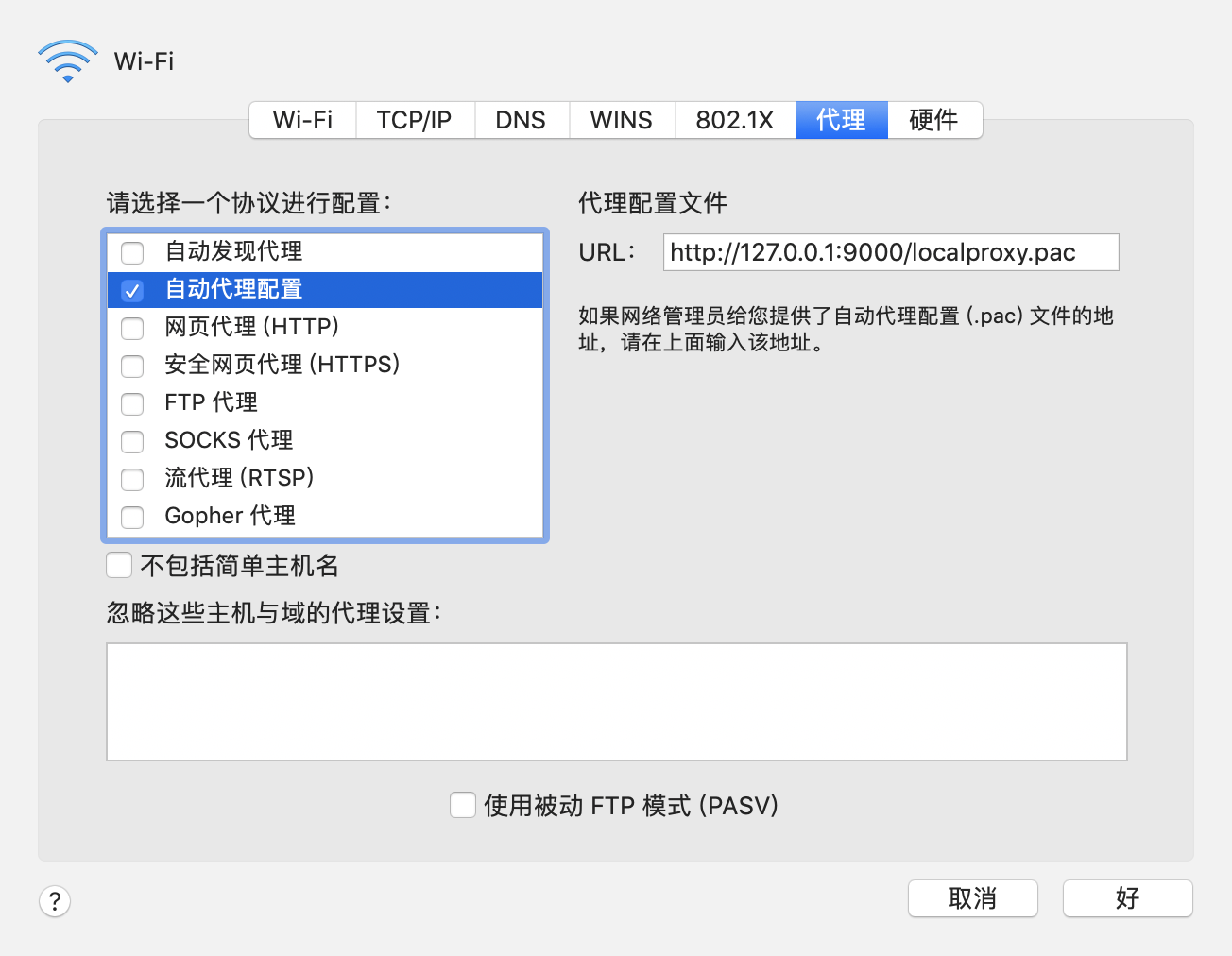Viewport: 1232px width, 956px height.
Task: Uncheck 自动代理配置
Action: pyautogui.click(x=131, y=290)
